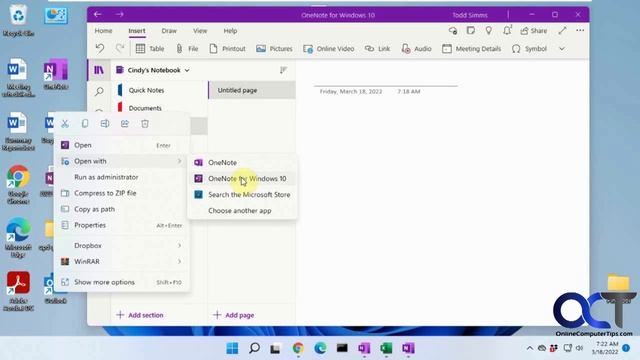The image size is (640, 360).
Task: Switch to the Home tab
Action: click(x=103, y=31)
